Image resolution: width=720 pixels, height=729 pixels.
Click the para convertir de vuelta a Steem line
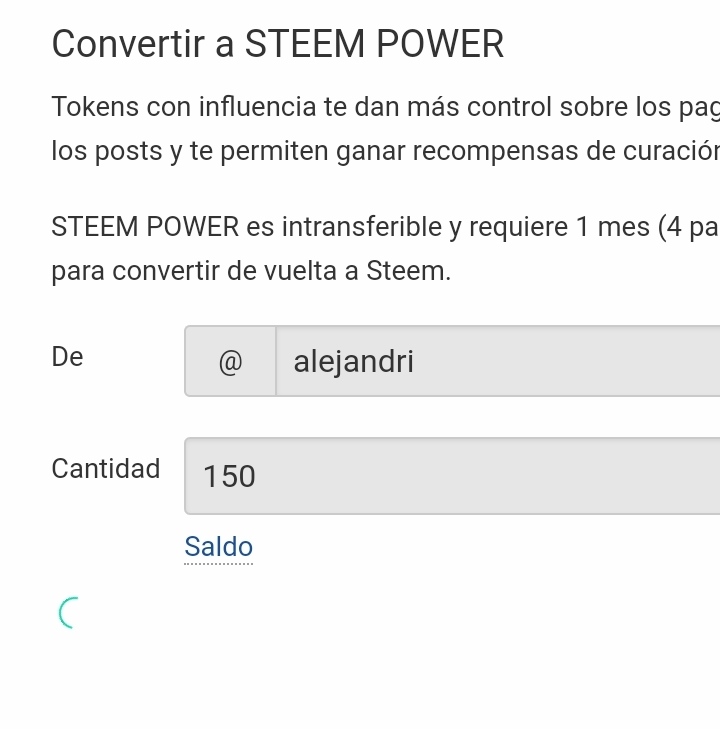coord(251,271)
